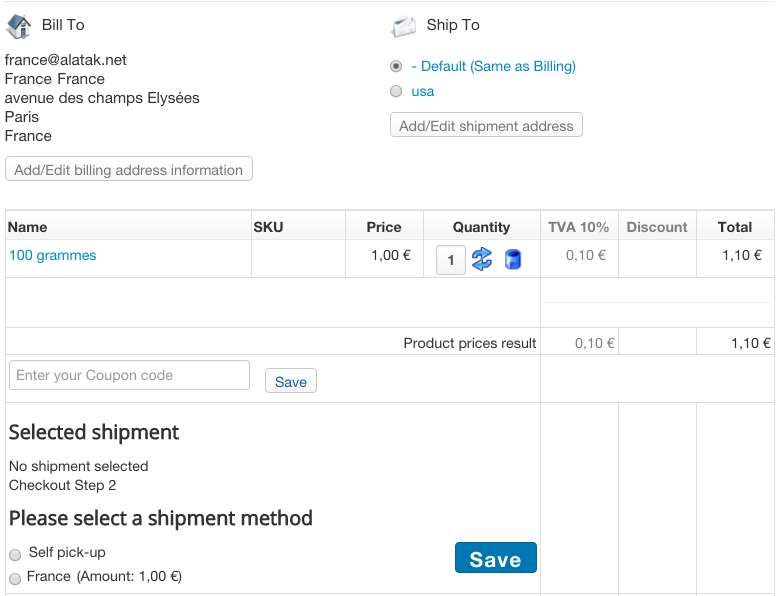
Task: Select the usa shipping address radio
Action: pos(396,91)
